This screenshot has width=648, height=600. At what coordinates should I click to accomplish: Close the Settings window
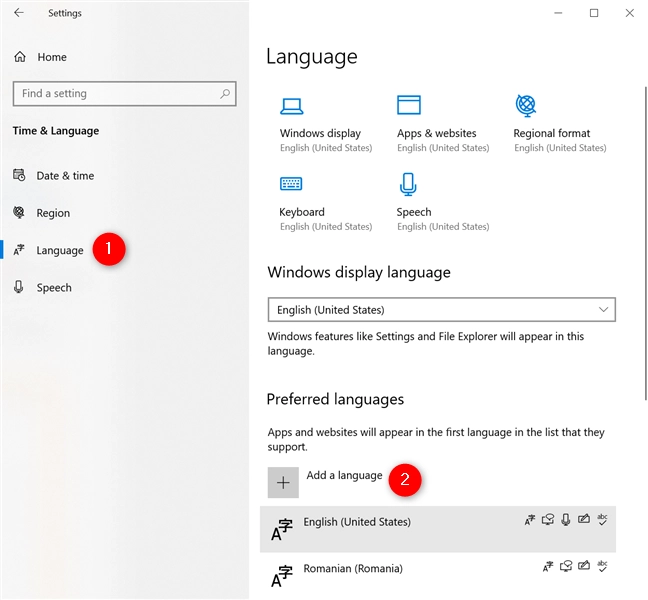tap(629, 13)
